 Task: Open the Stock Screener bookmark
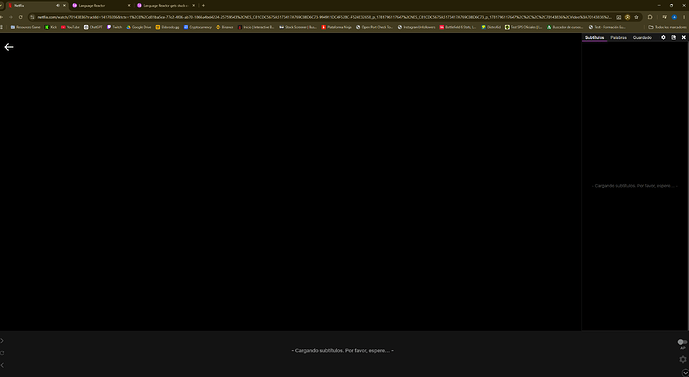coord(298,27)
